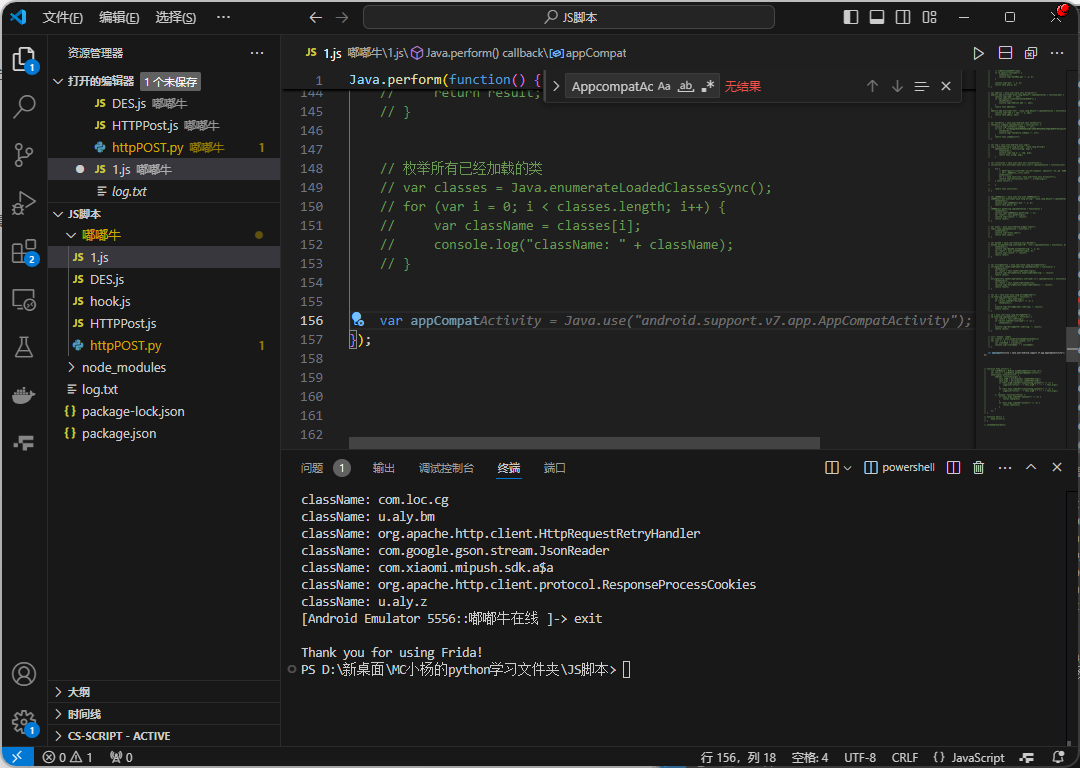Kill terminal with the trash icon
This screenshot has height=768, width=1080.
pyautogui.click(x=979, y=467)
